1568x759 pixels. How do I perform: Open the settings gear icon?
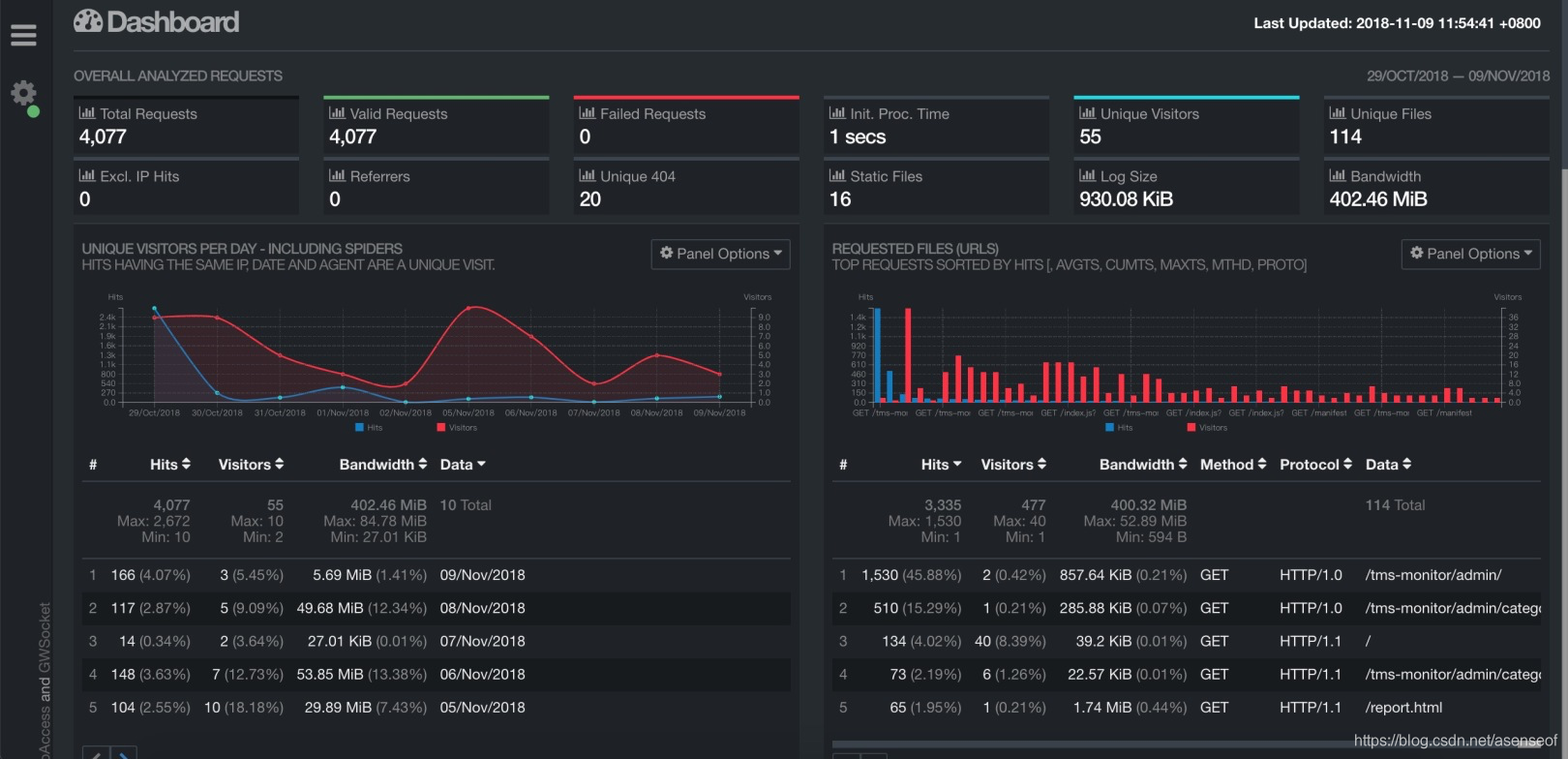pos(23,93)
